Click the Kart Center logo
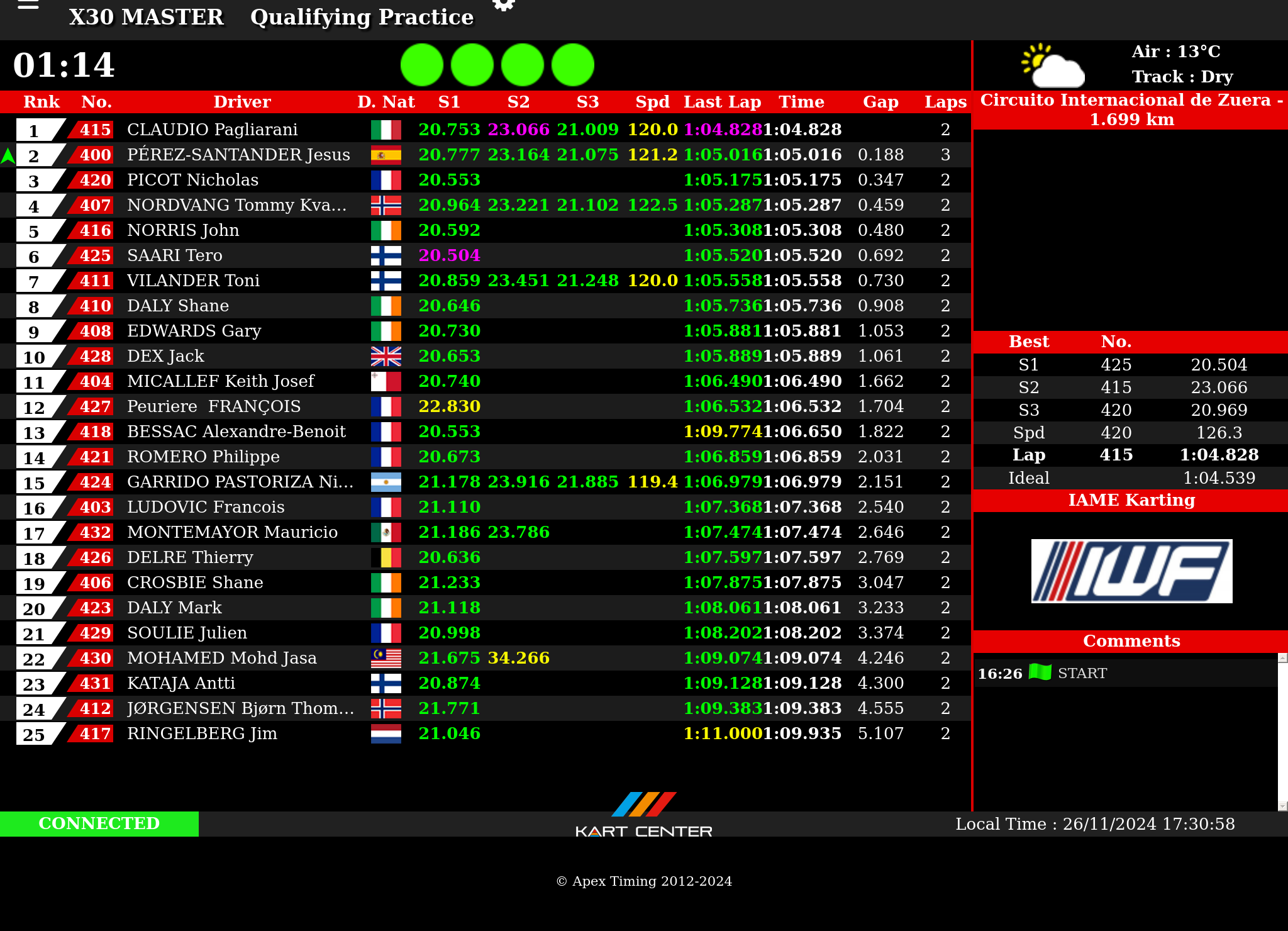Viewport: 1288px width, 931px height. 643,815
